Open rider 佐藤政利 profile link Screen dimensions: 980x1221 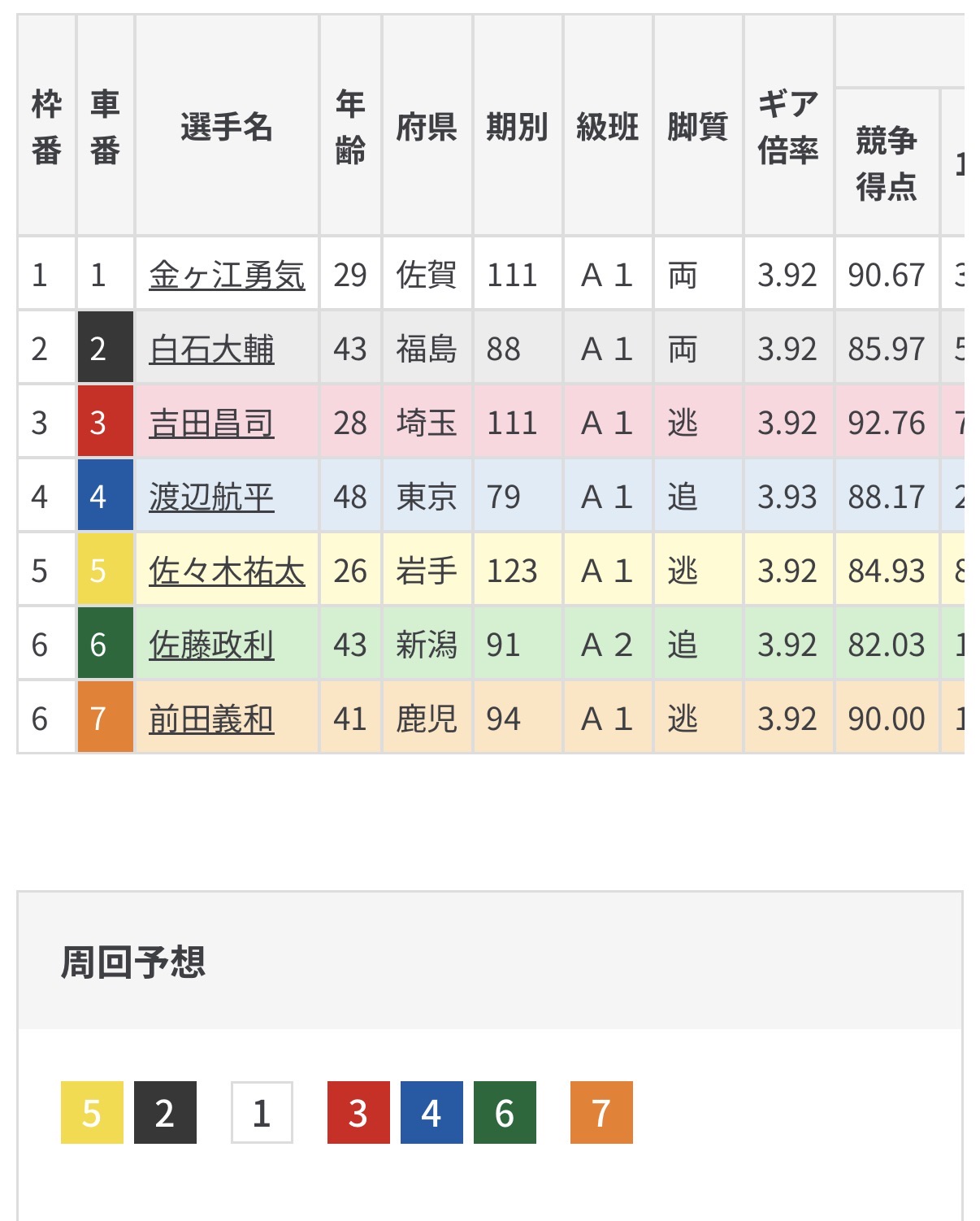click(211, 645)
